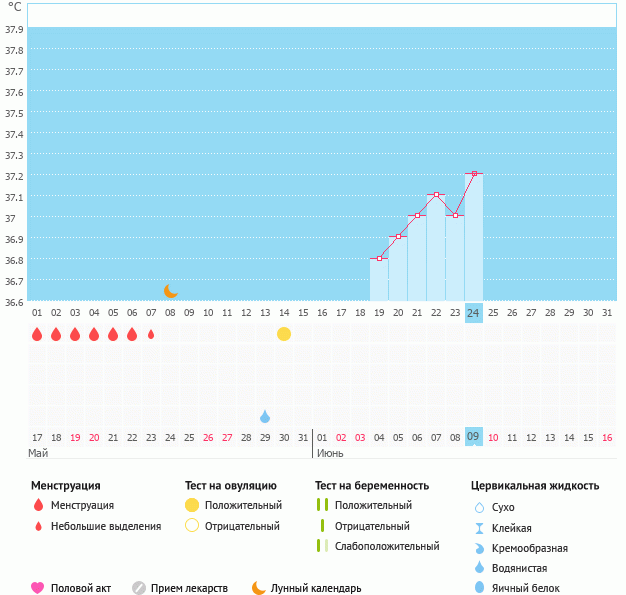The image size is (626, 595).
Task: Click the menstruation drop on day 01
Action: [37, 334]
